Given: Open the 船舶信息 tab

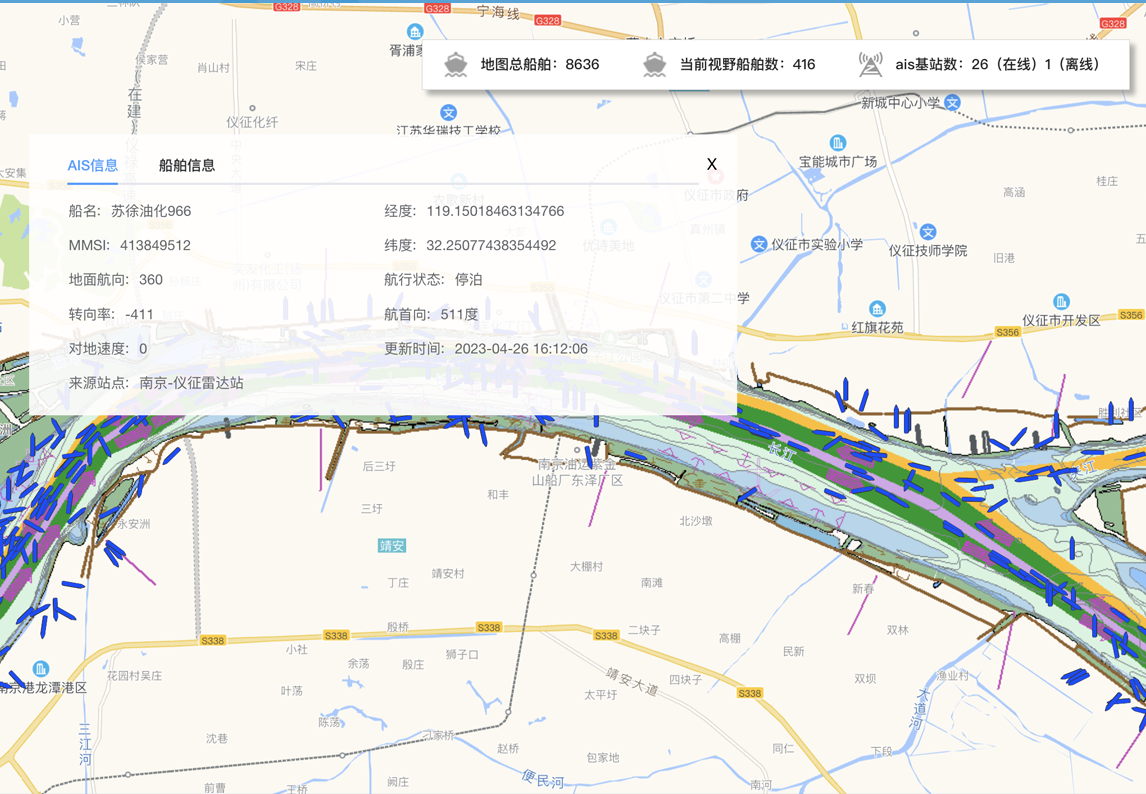Looking at the screenshot, I should pyautogui.click(x=187, y=165).
